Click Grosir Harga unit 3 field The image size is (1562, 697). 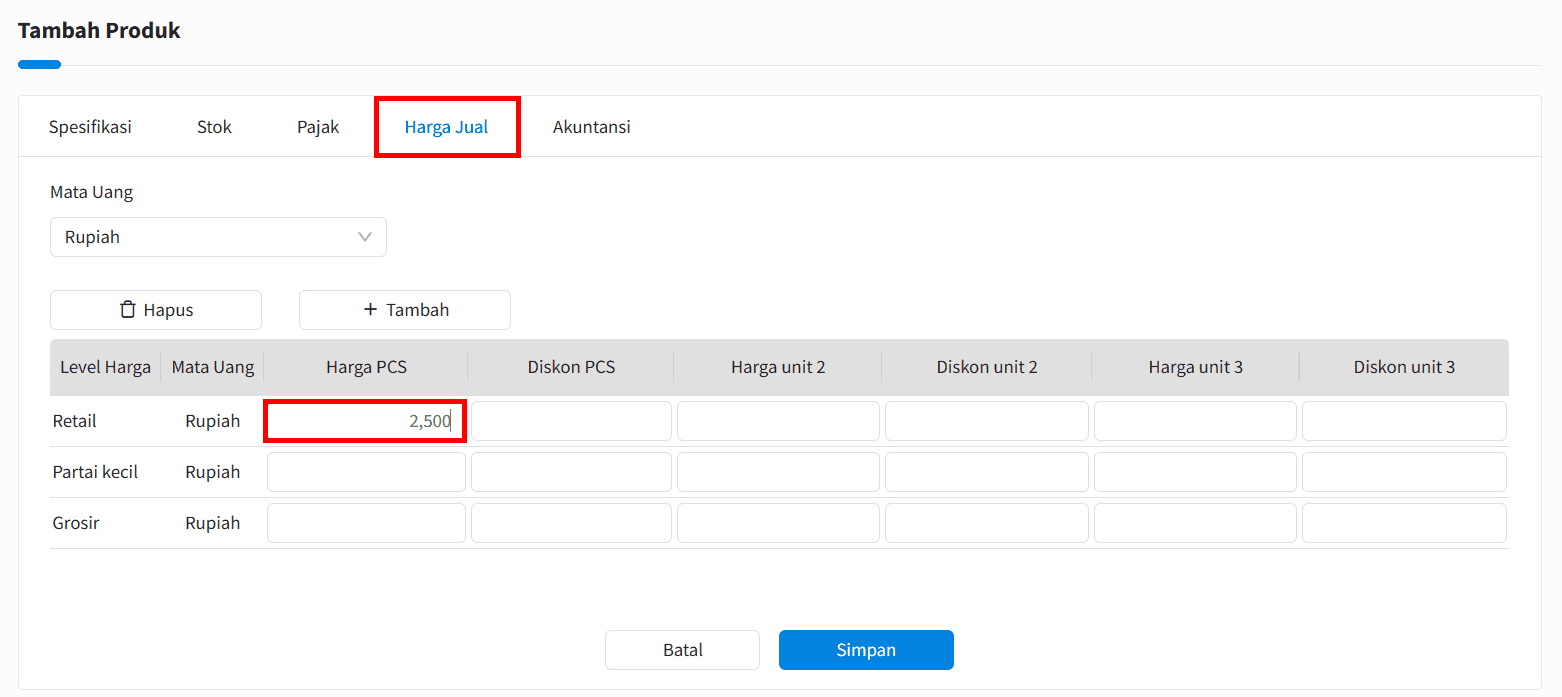point(1195,523)
